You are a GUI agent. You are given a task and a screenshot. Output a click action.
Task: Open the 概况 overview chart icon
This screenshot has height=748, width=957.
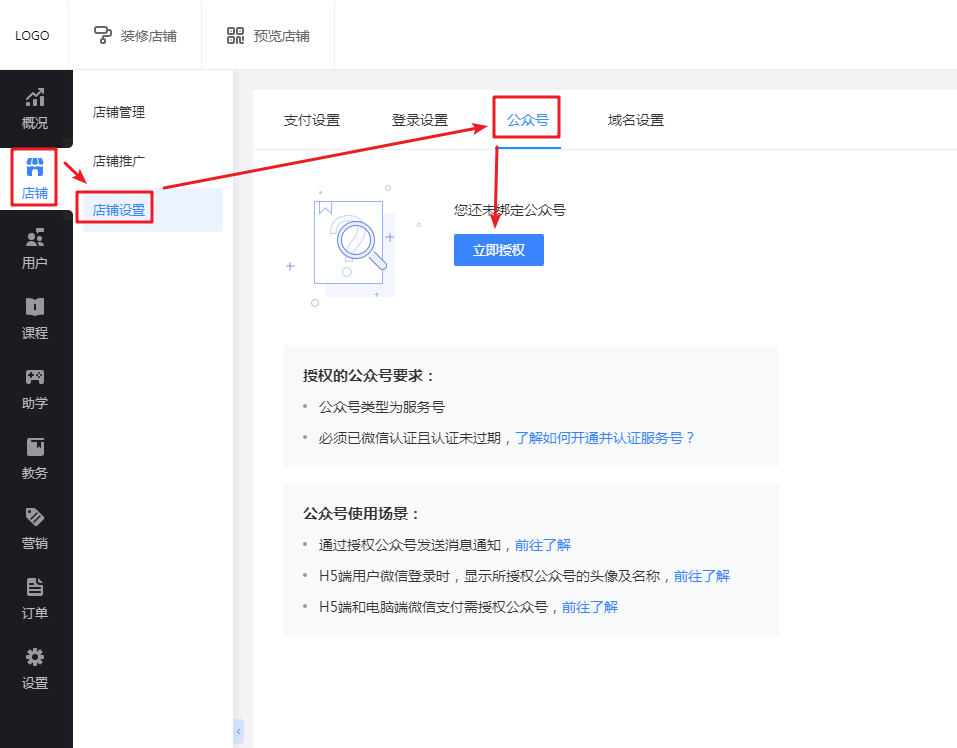(x=35, y=98)
